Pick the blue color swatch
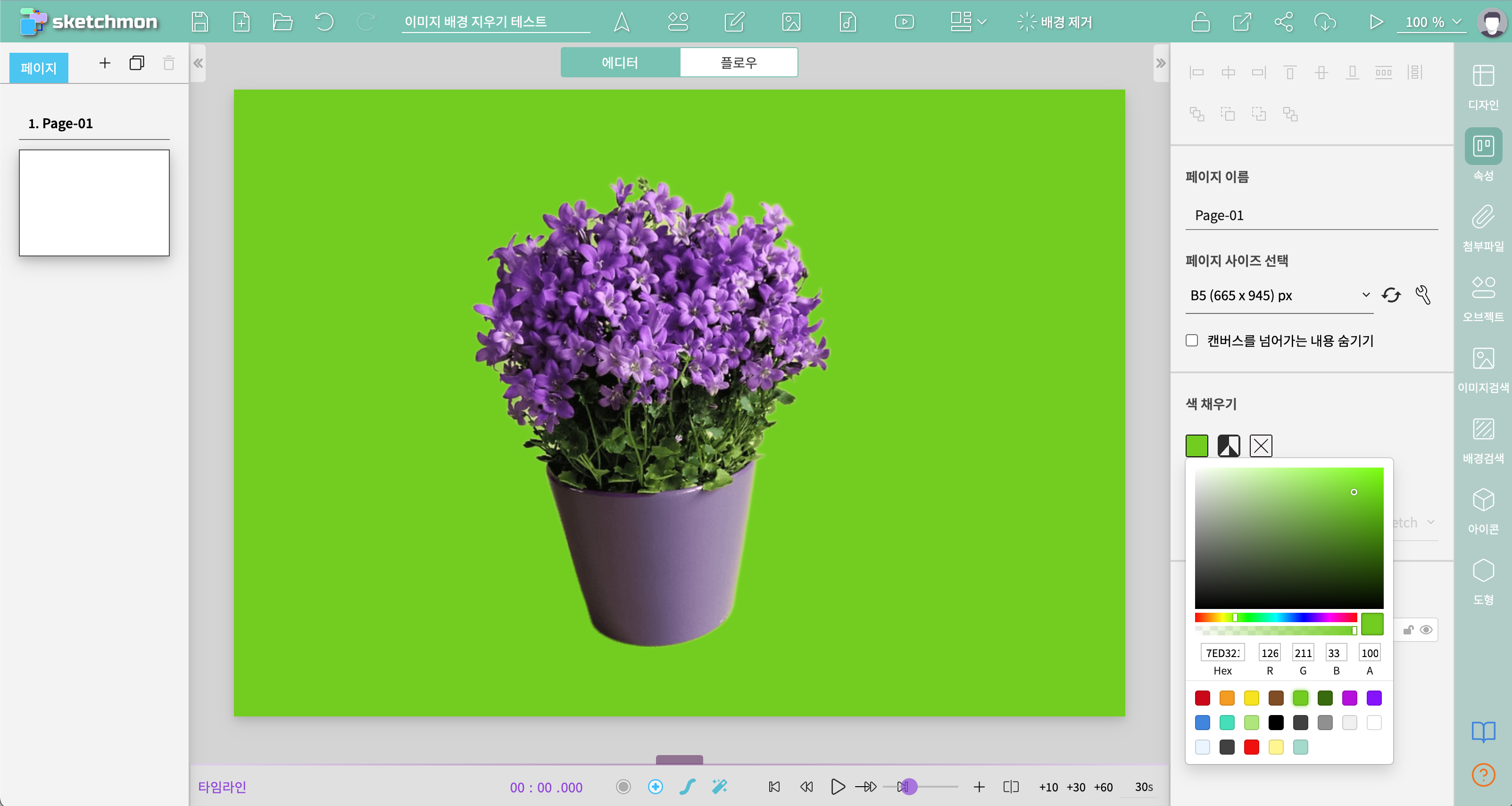 1202,723
